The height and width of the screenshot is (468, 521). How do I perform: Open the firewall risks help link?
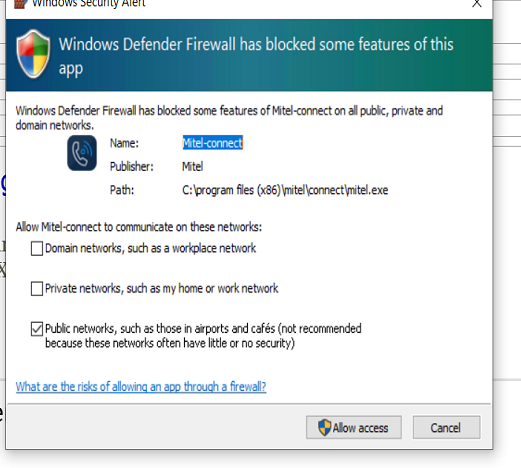pyautogui.click(x=141, y=387)
